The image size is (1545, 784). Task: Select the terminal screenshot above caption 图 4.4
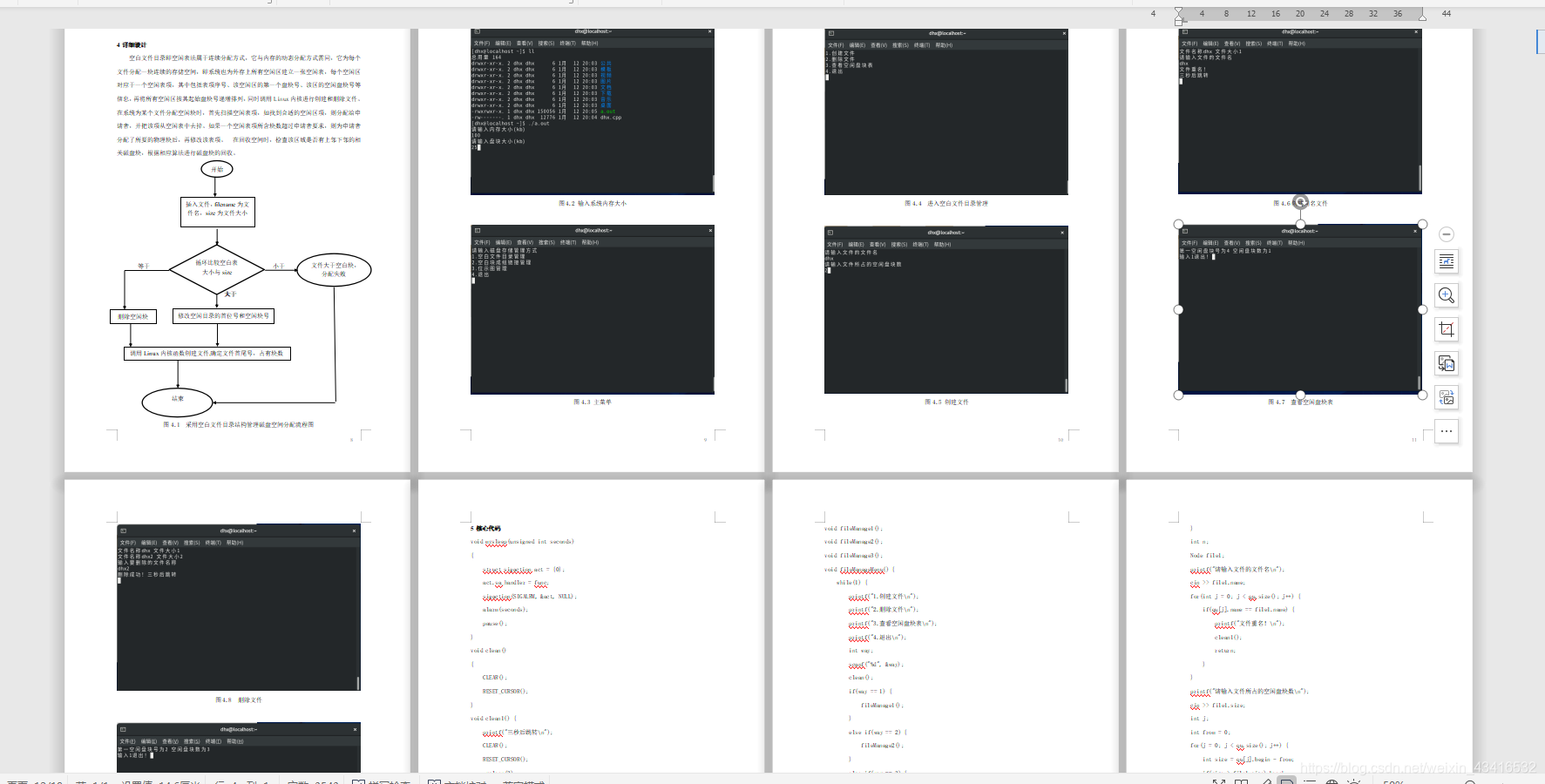click(x=946, y=112)
